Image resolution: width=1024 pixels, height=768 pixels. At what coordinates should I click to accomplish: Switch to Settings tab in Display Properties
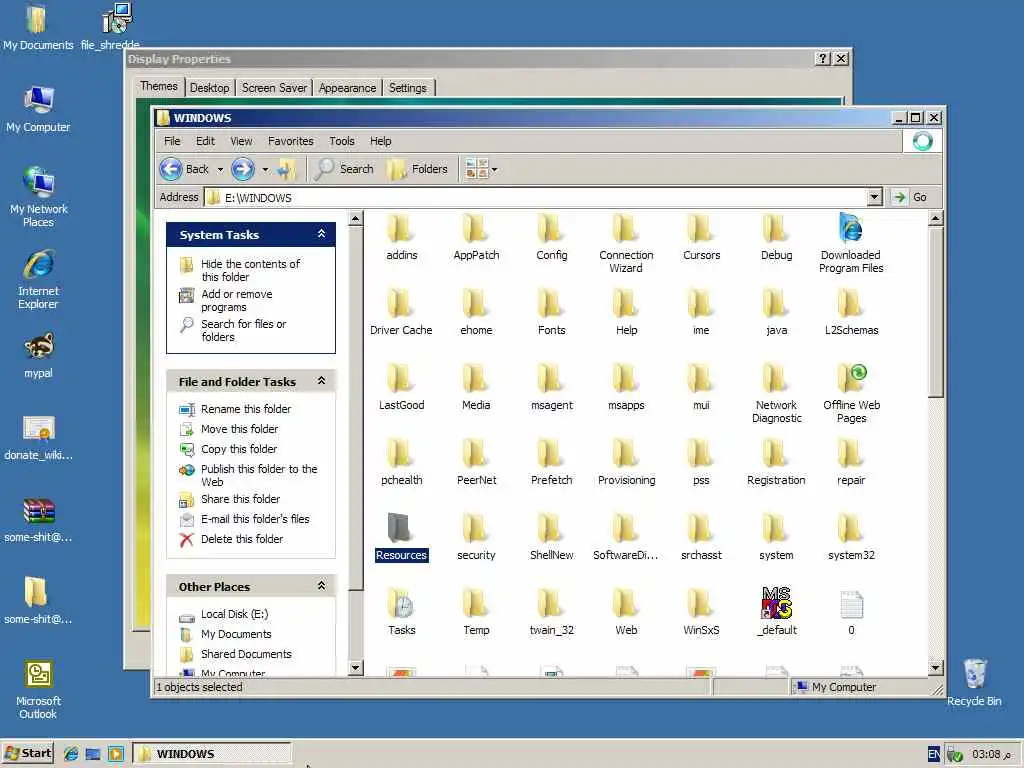click(x=408, y=88)
